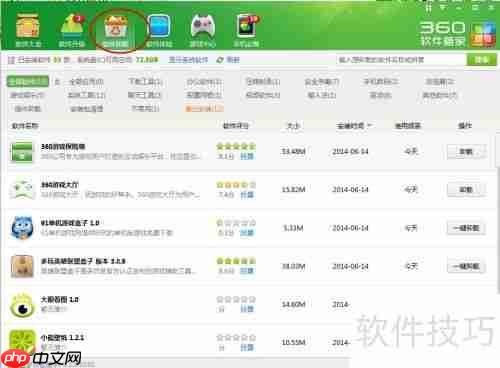Select the 安全杀毒(7) category filter
Viewport: 500px width, 368px height.
[322, 81]
